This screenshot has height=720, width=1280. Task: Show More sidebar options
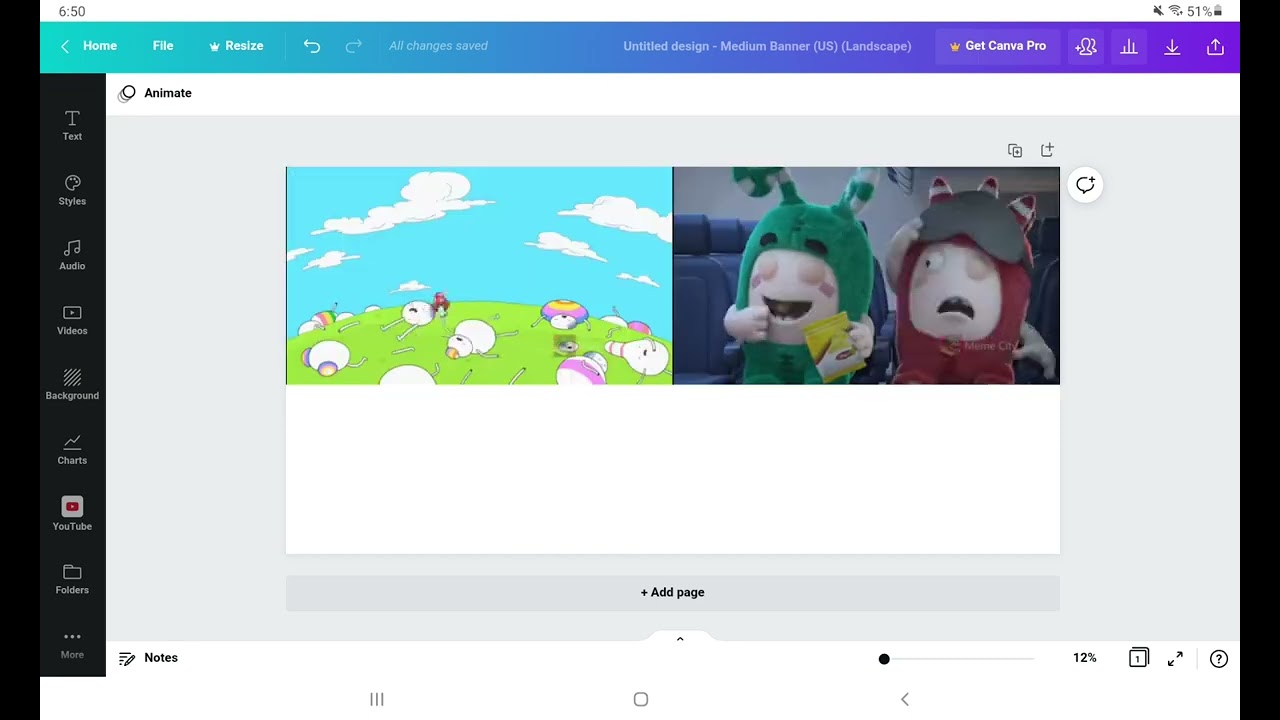click(x=72, y=644)
